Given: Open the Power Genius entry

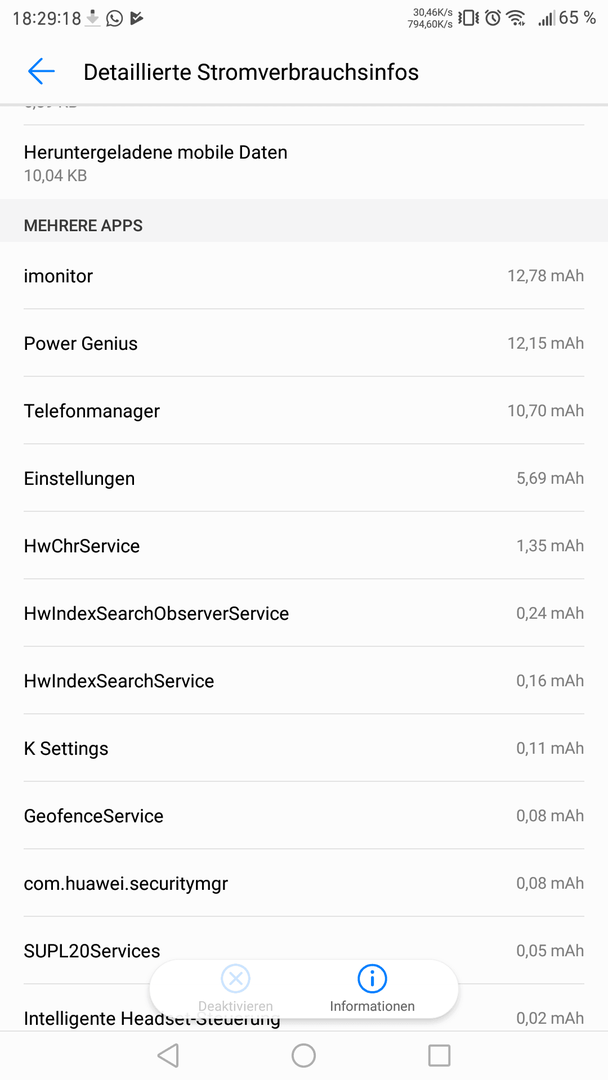Looking at the screenshot, I should 304,343.
